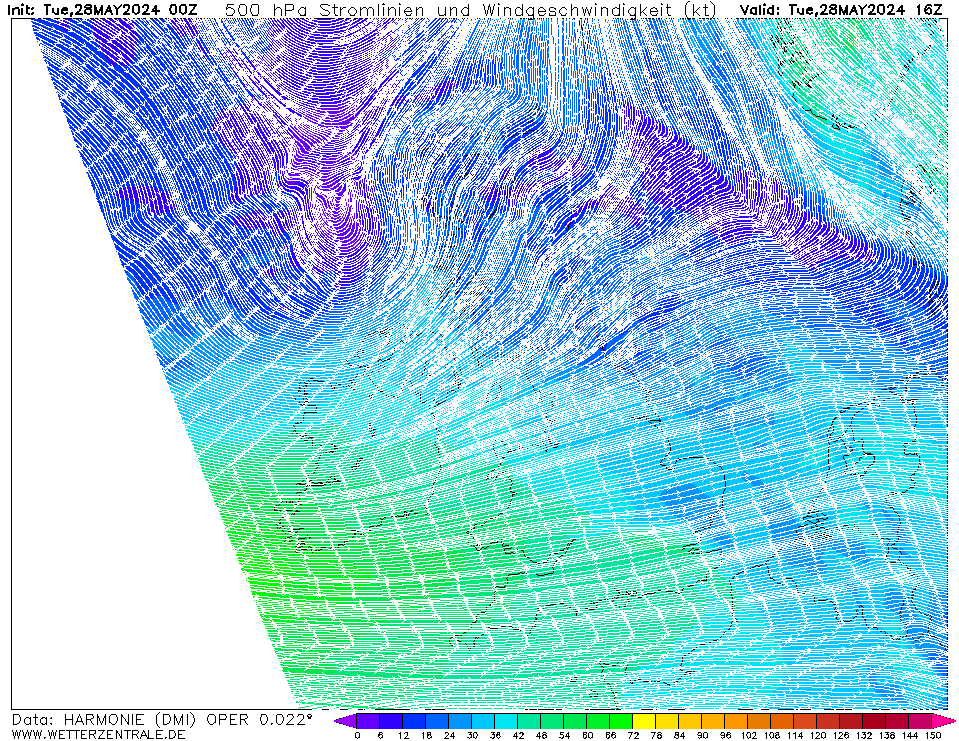Click the dark orange swatch between 102 and 108
959x741 pixels.
tap(760, 721)
